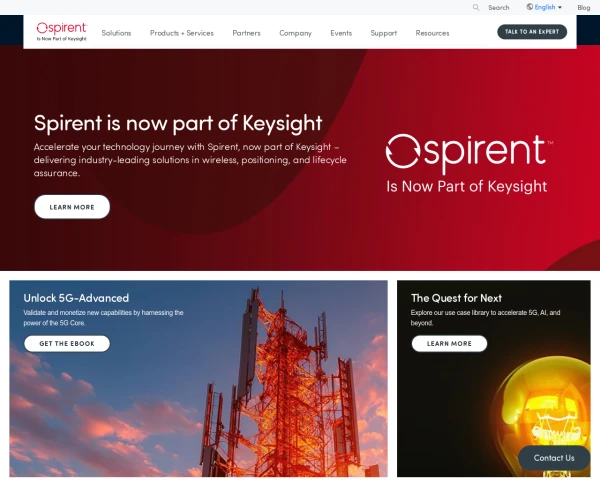Viewport: 600px width, 480px height.
Task: Click Learn More in the Keysight hero
Action: [x=72, y=207]
